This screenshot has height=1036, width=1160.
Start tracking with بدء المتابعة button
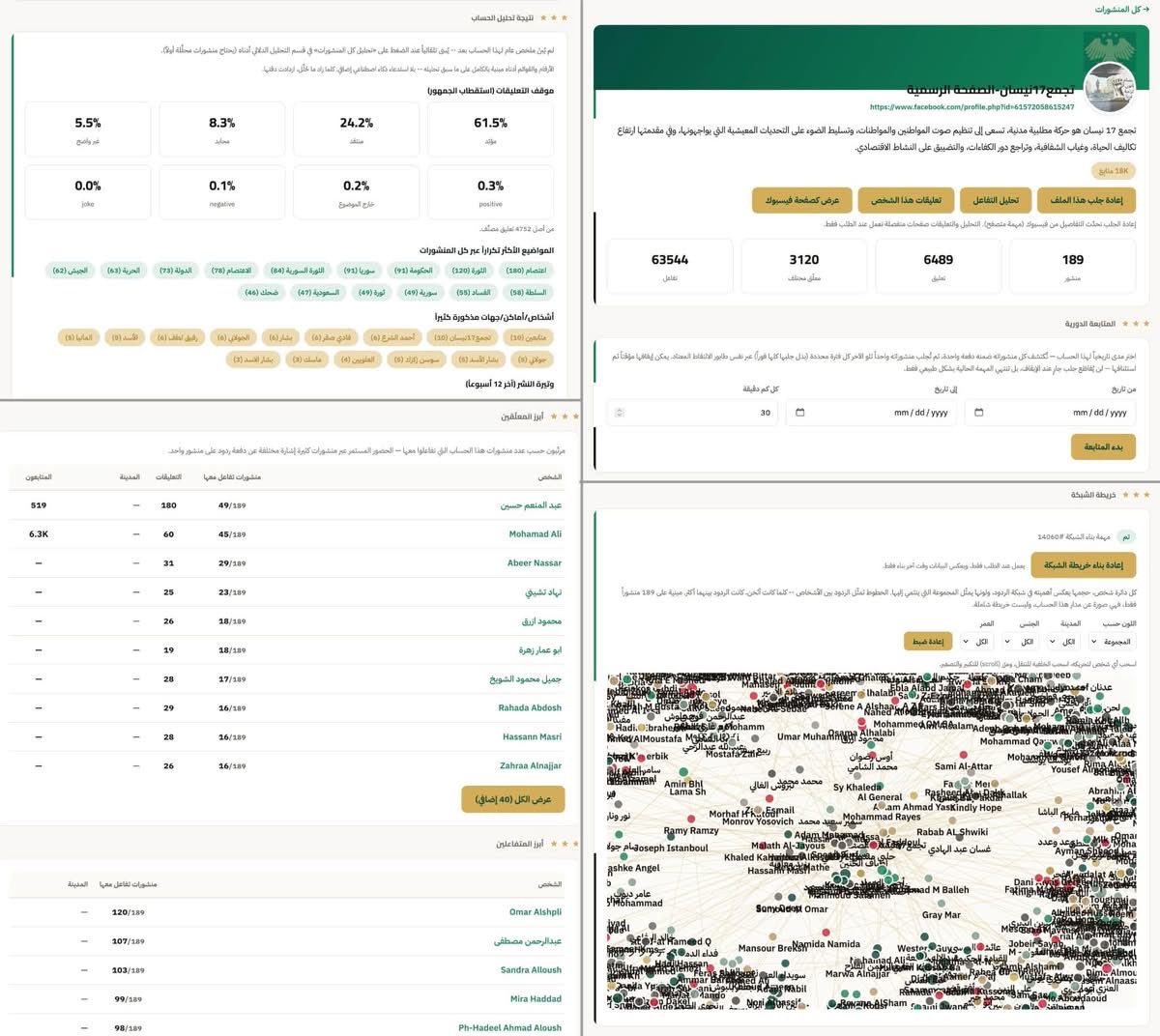(1103, 446)
